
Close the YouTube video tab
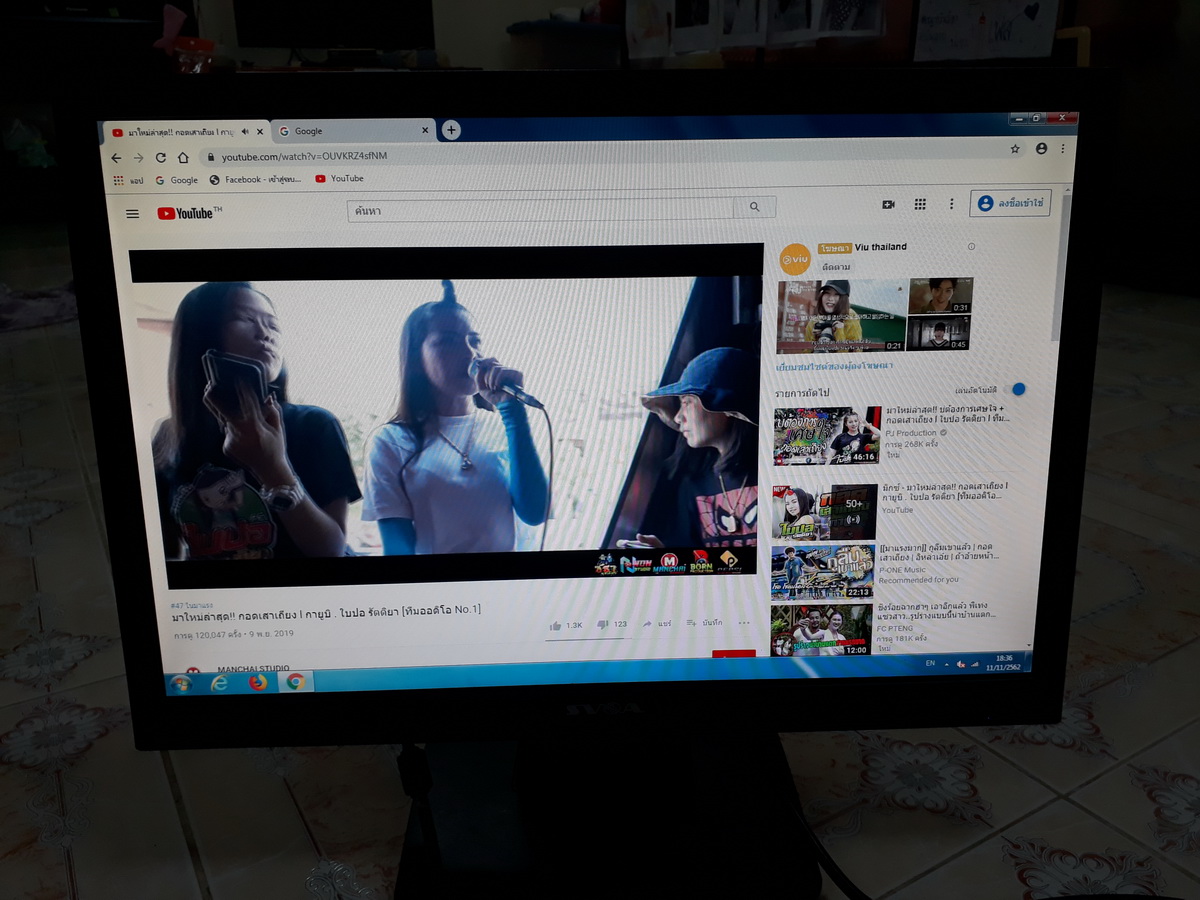click(260, 132)
